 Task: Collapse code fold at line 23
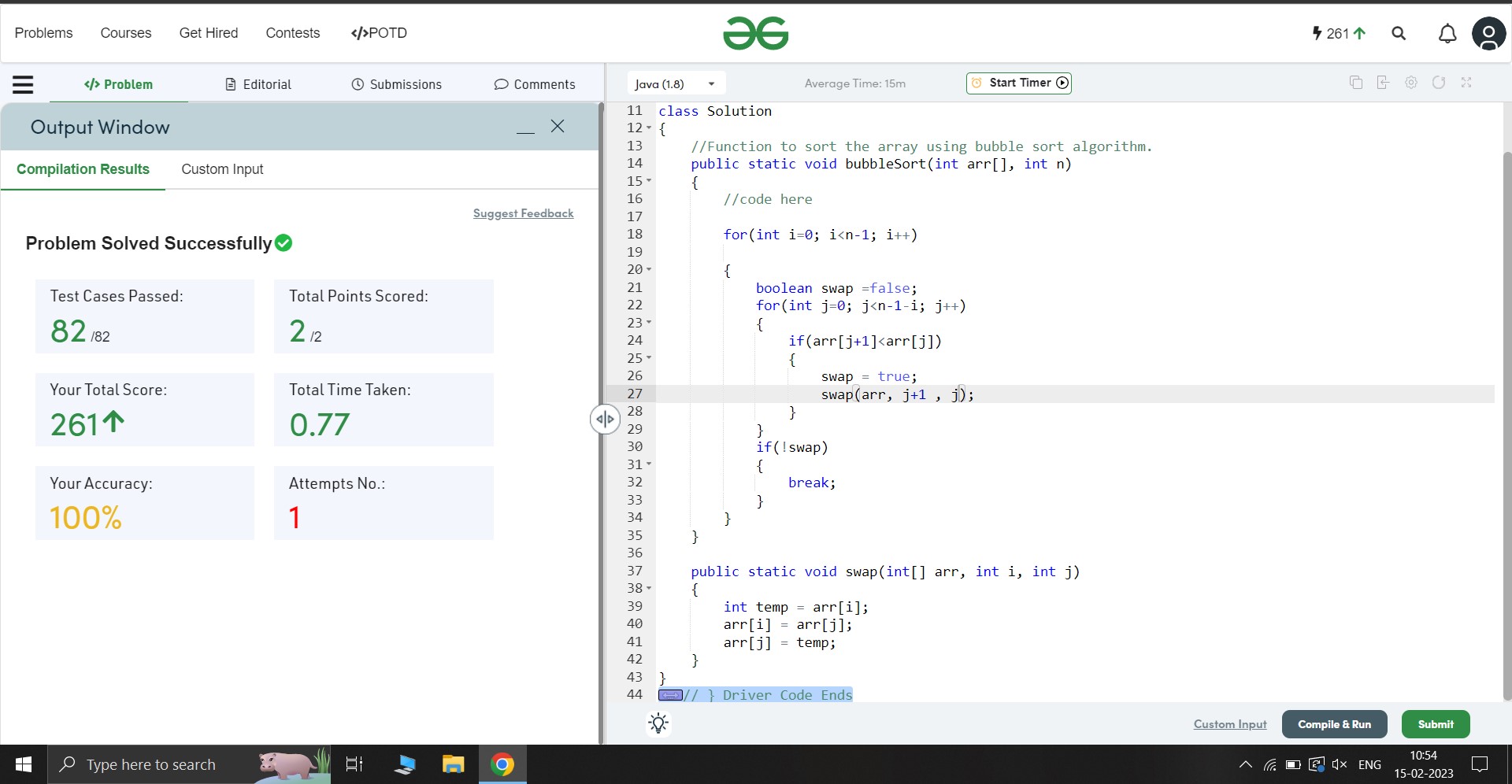649,323
